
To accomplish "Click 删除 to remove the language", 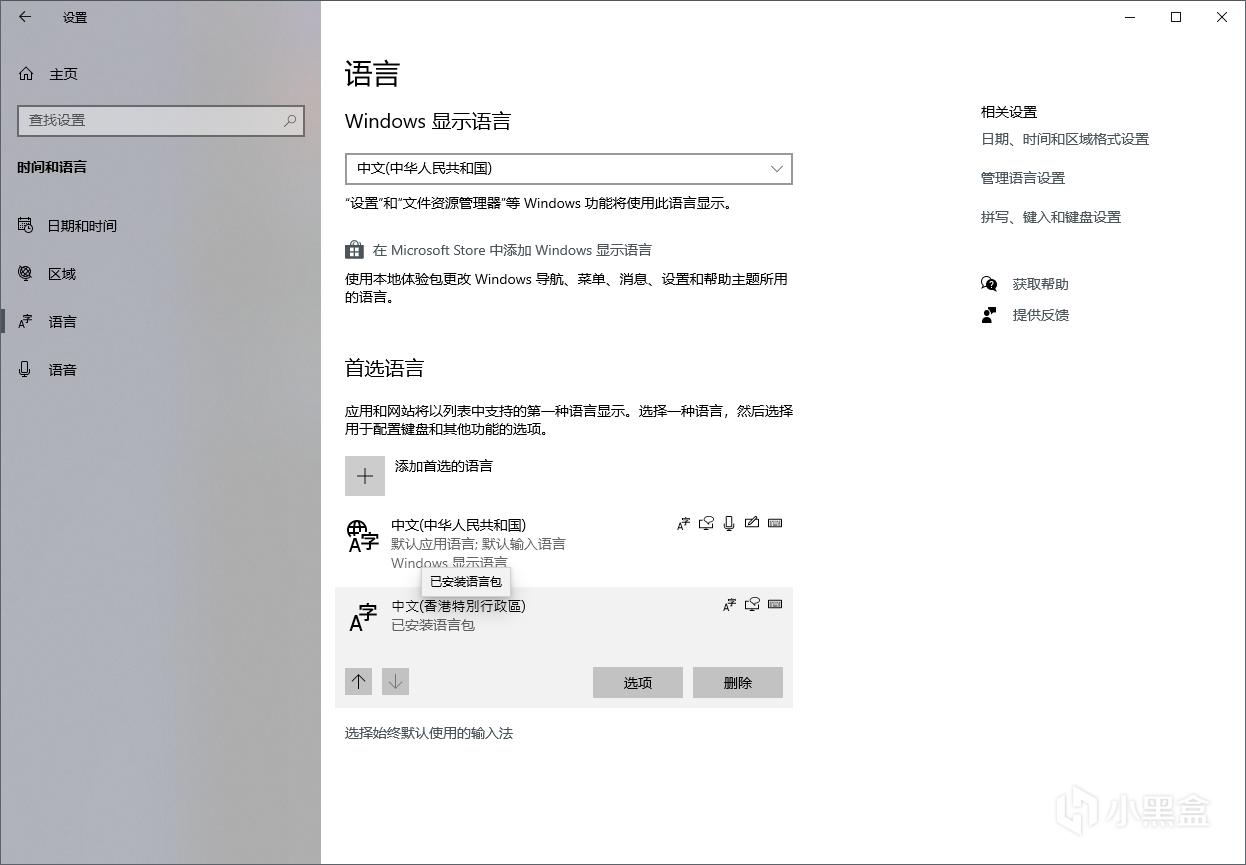I will (738, 683).
